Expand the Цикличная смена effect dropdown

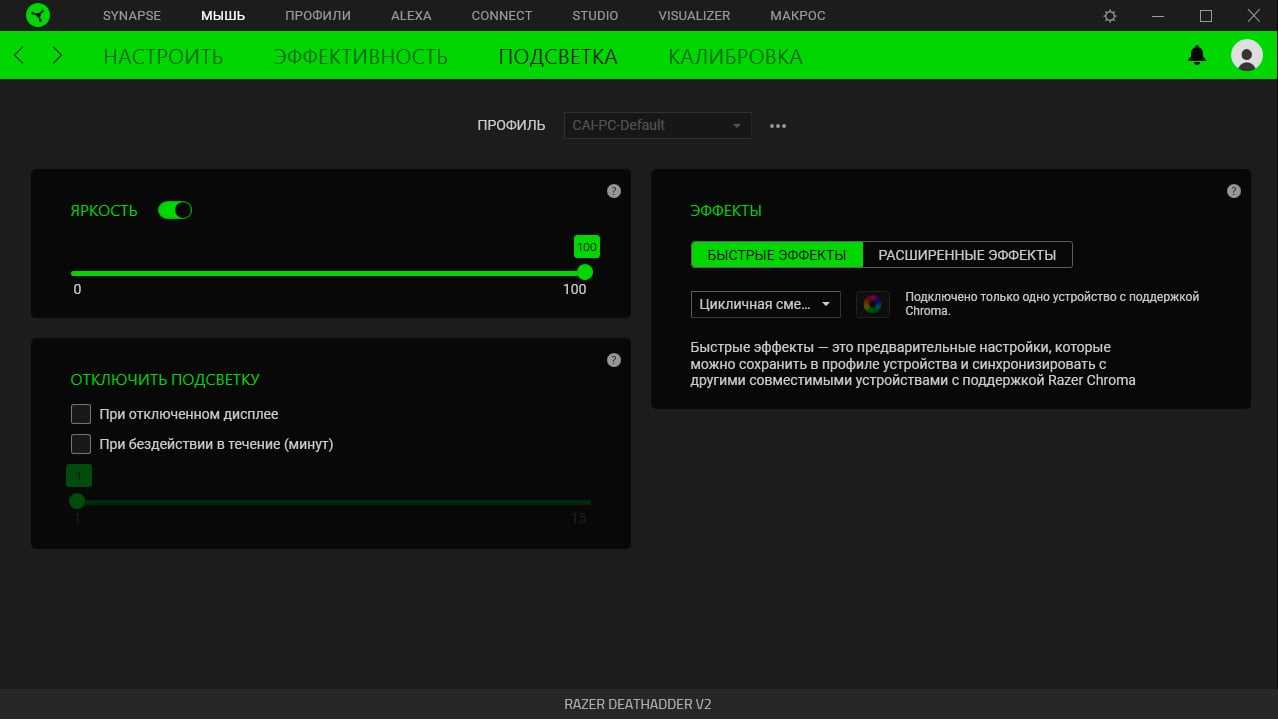tap(765, 304)
